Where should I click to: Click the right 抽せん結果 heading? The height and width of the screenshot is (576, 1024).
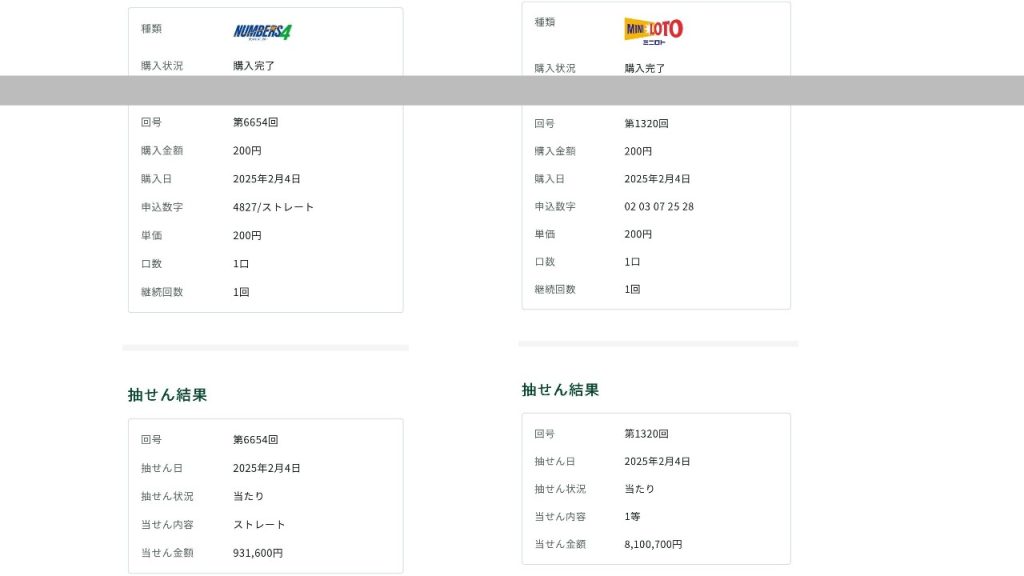[x=560, y=390]
